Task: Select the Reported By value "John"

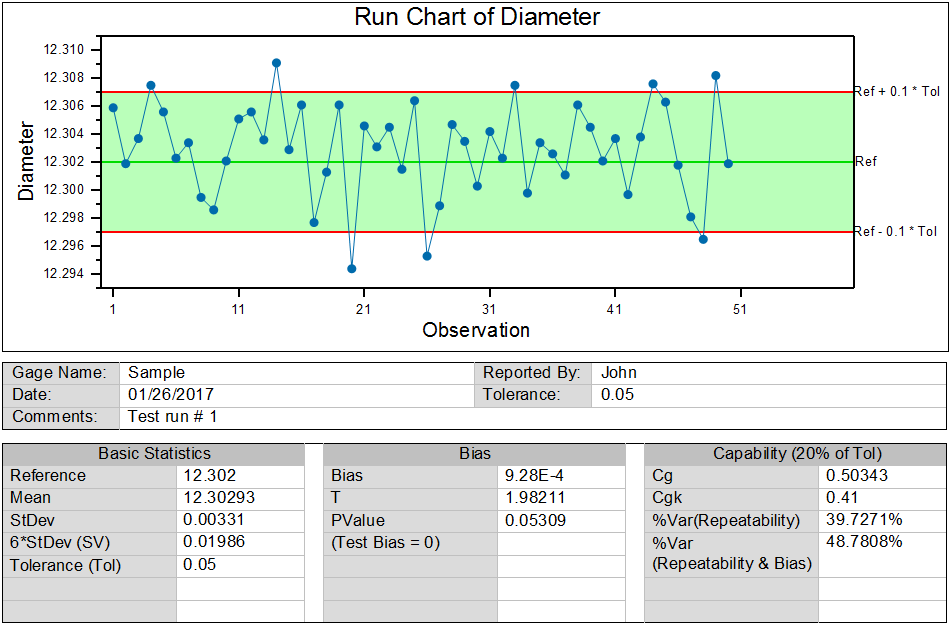Action: [619, 373]
